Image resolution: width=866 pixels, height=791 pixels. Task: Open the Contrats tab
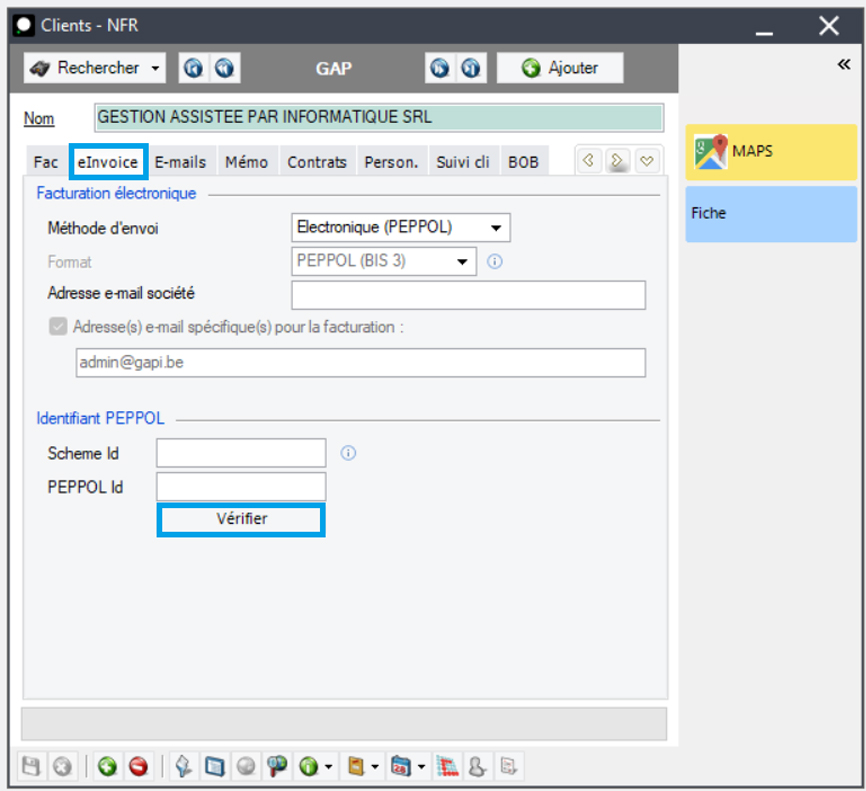tap(317, 162)
